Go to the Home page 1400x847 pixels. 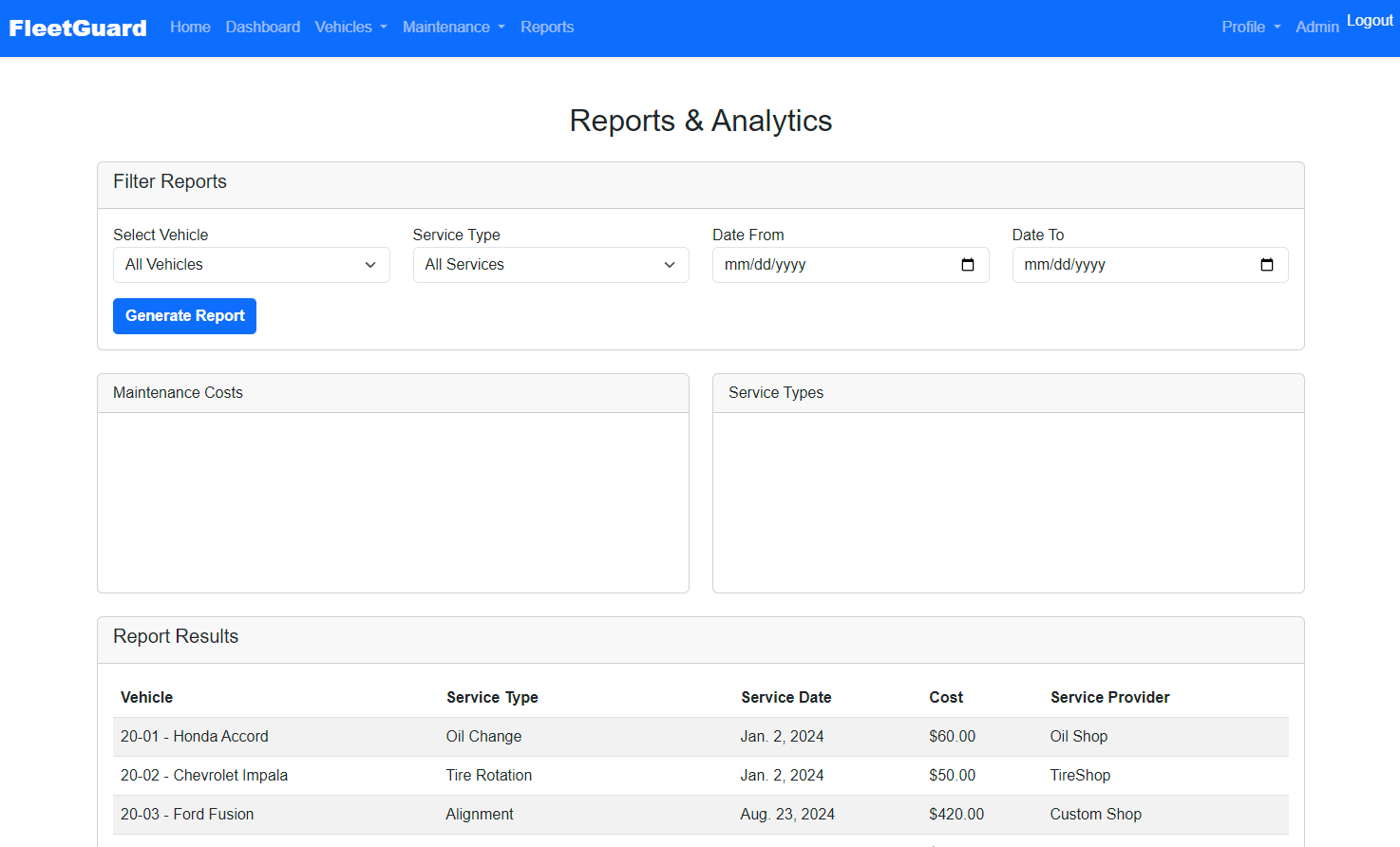190,28
